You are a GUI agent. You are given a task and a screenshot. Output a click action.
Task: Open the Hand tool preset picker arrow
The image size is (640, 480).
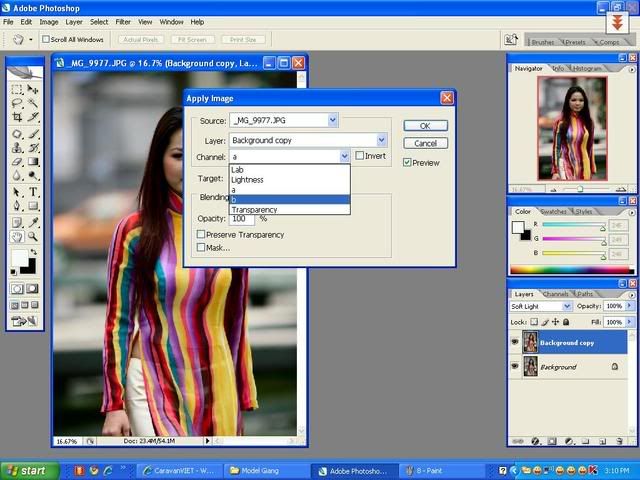[x=31, y=40]
